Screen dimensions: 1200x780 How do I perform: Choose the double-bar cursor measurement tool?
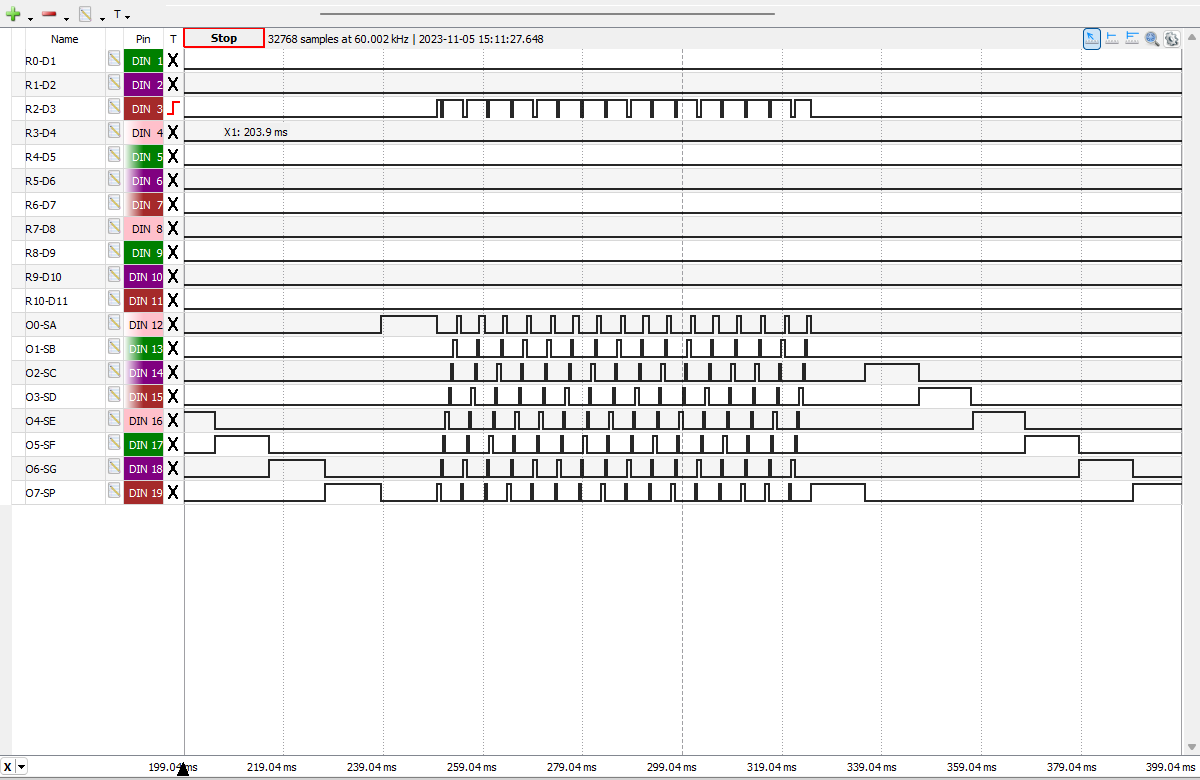click(x=1132, y=38)
